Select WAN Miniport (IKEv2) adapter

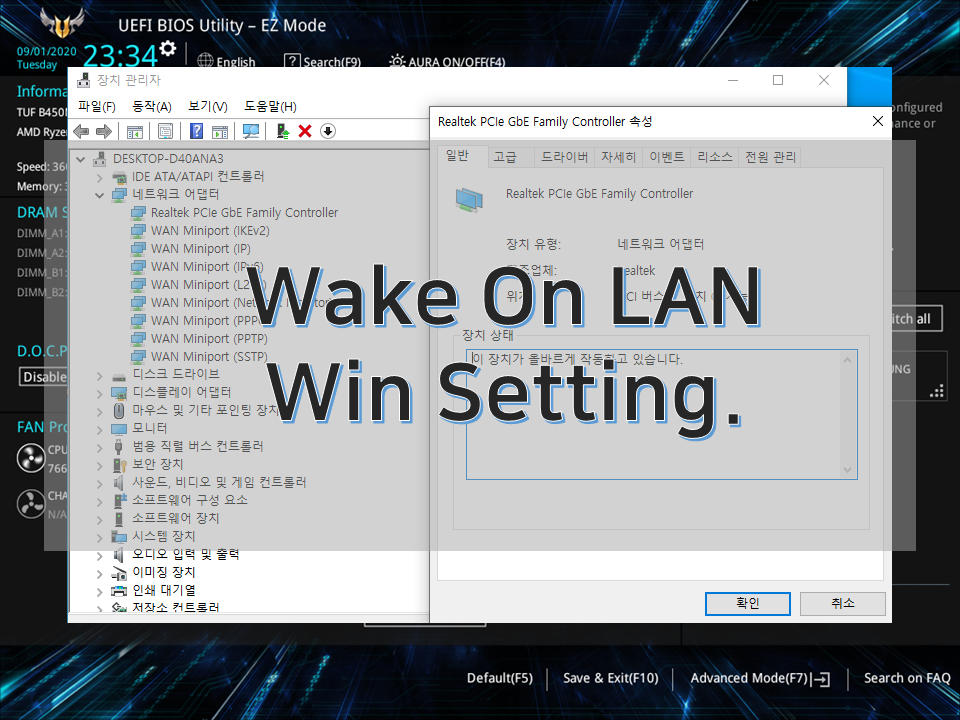[210, 231]
